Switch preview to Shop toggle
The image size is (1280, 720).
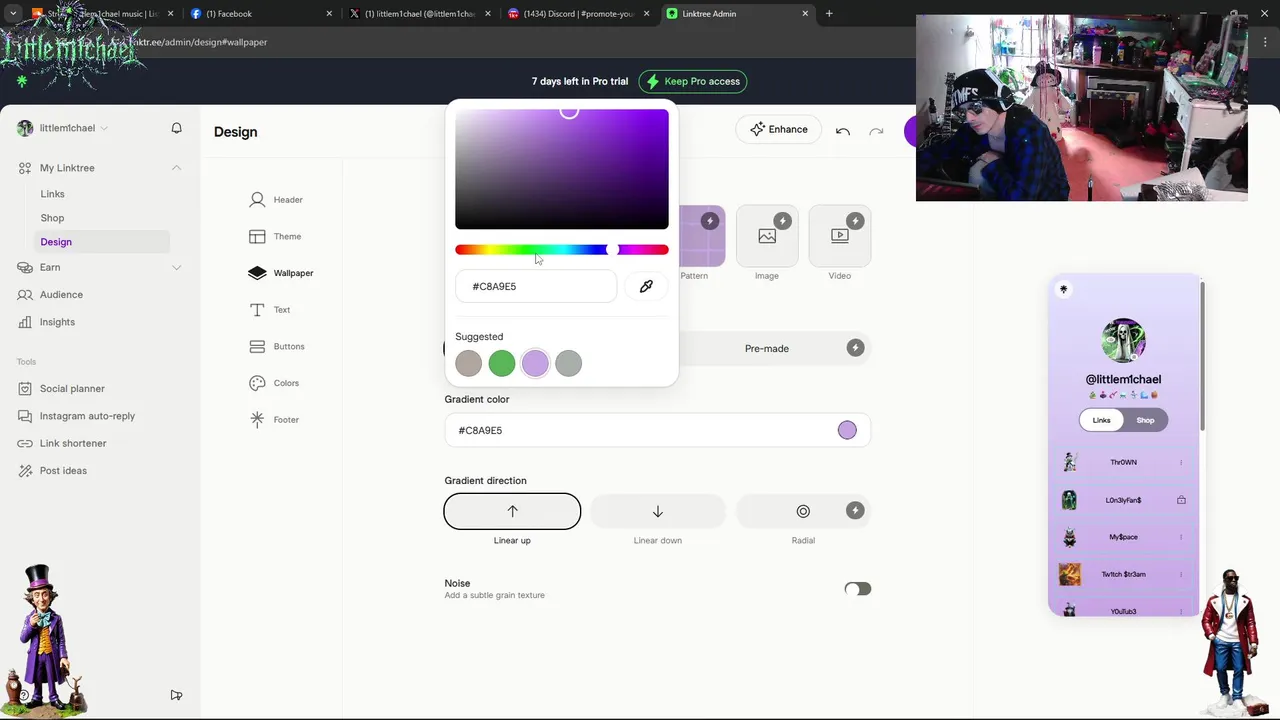click(1145, 420)
